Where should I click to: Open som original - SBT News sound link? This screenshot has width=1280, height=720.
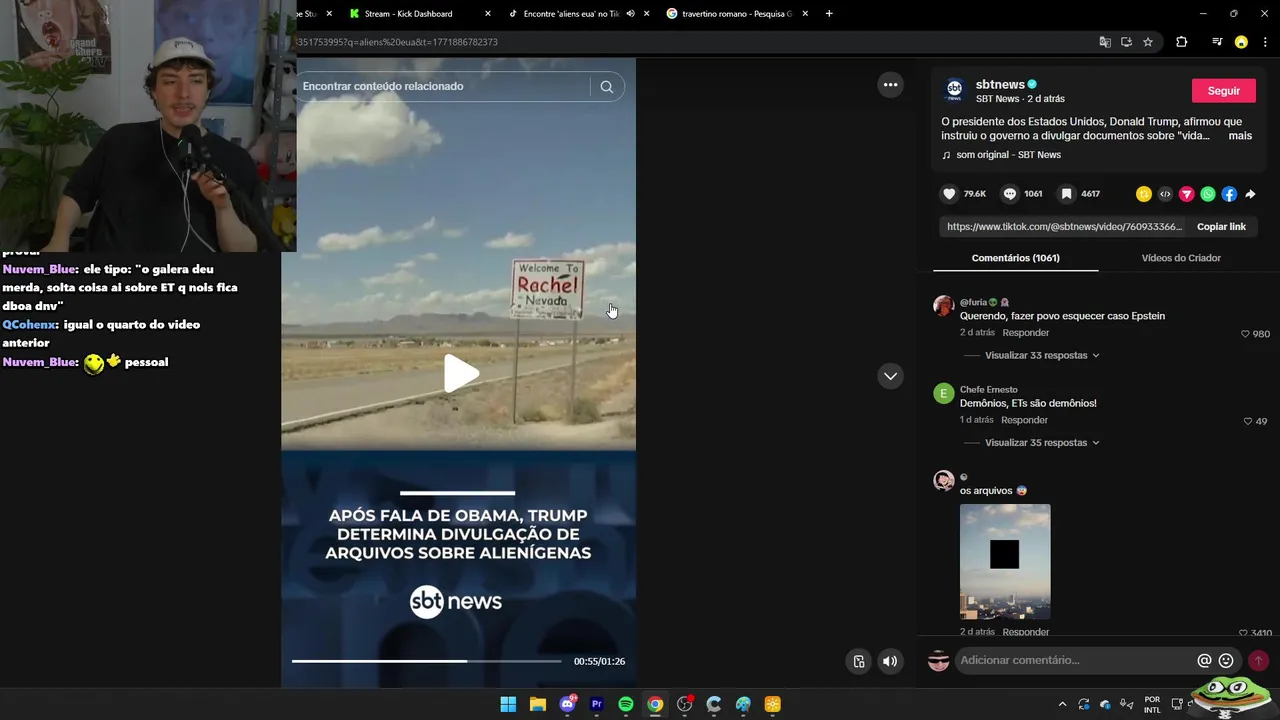click(x=1008, y=155)
